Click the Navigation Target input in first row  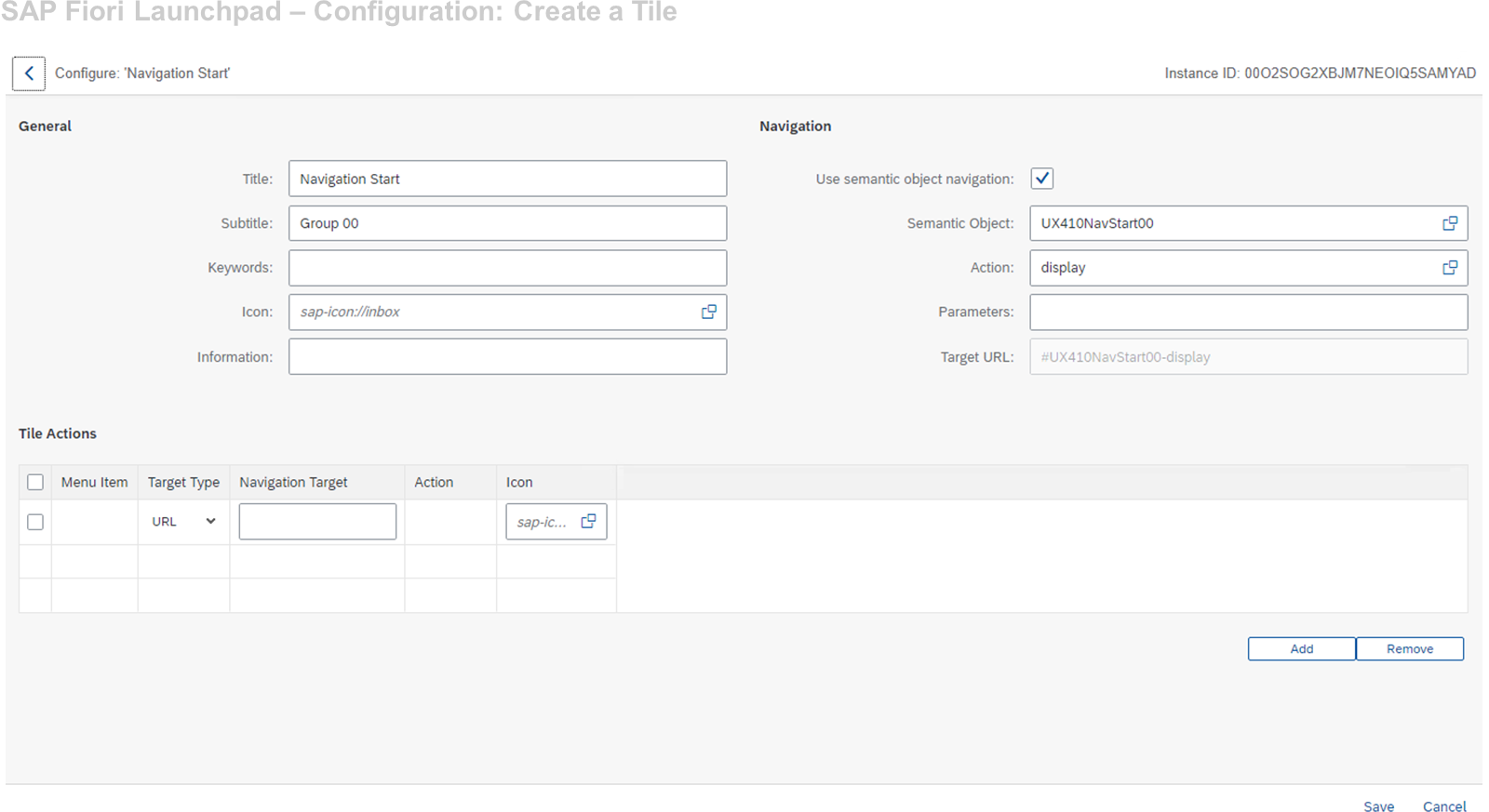click(x=317, y=522)
